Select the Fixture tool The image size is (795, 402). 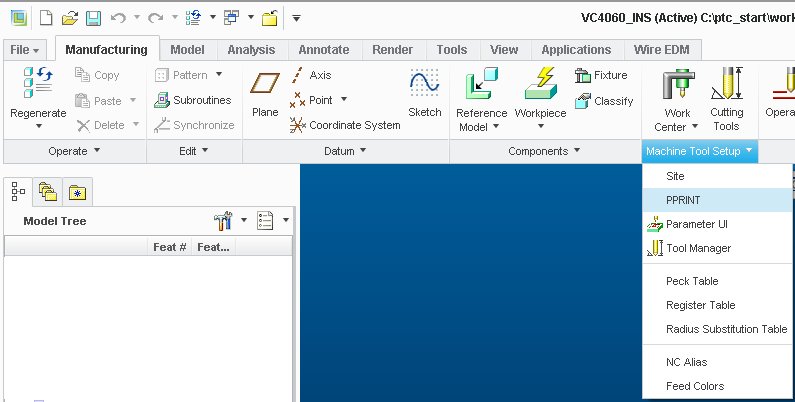click(x=601, y=75)
